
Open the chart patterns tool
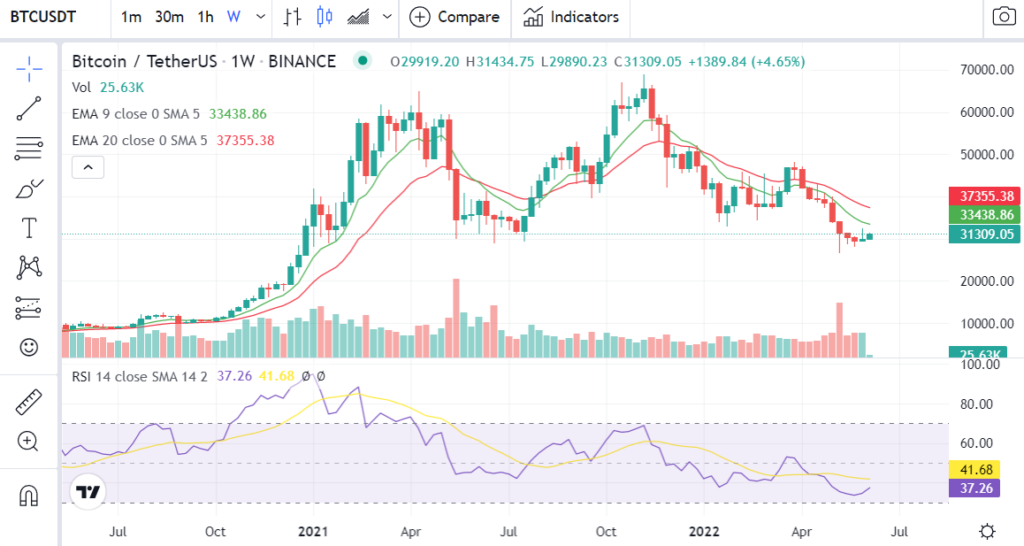(x=29, y=267)
